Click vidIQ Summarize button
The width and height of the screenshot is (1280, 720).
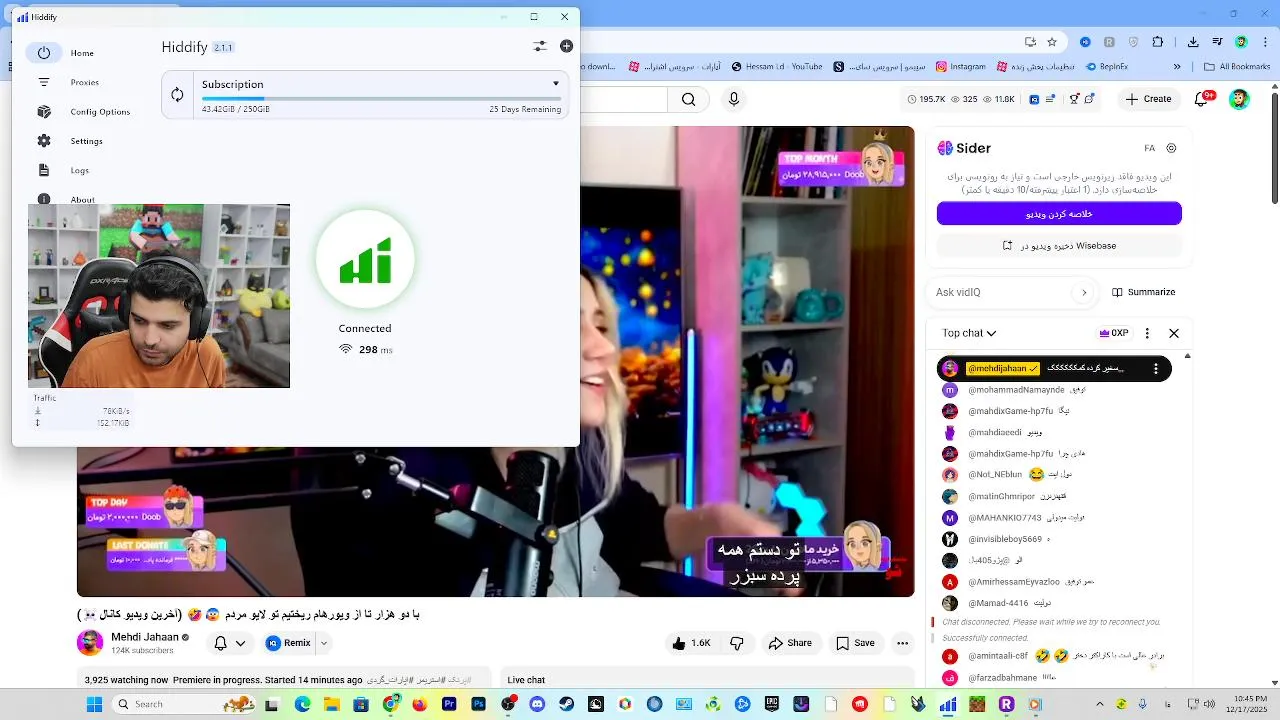(x=1143, y=292)
